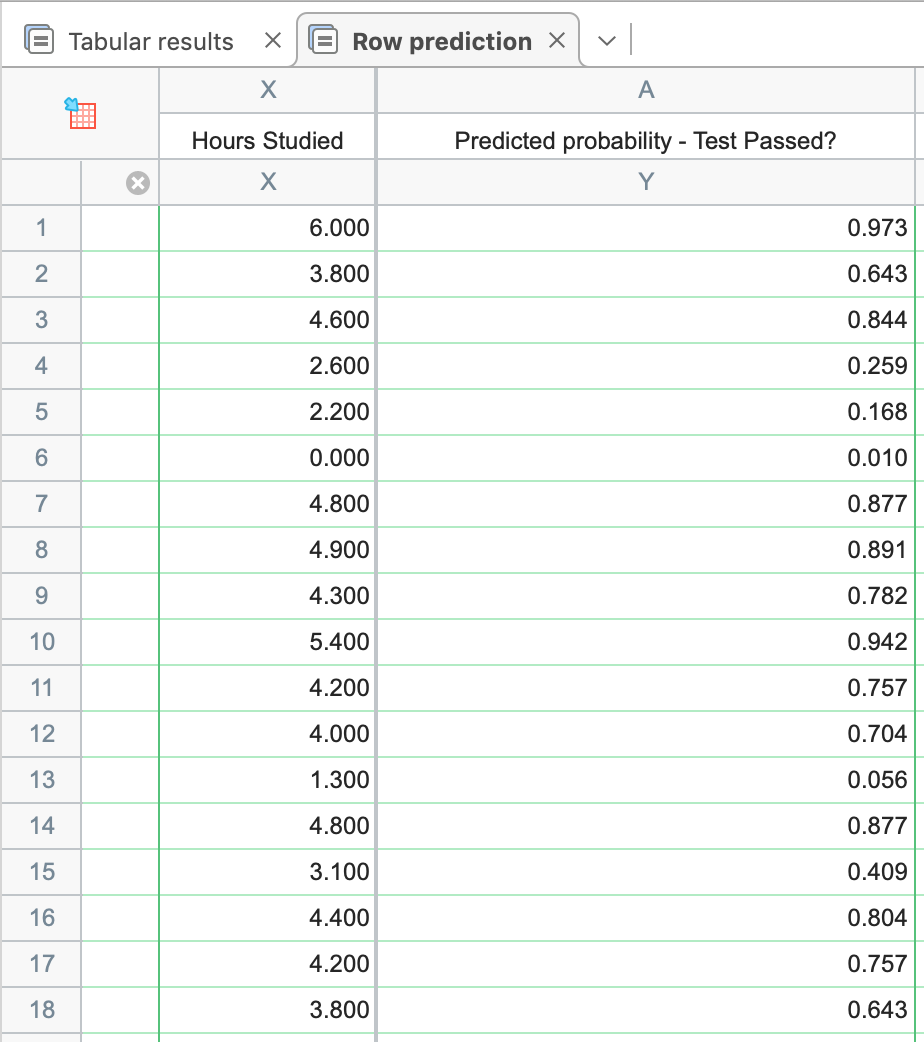Viewport: 924px width, 1042px height.
Task: Click the 1.300 hours cell in row 13
Action: point(267,780)
